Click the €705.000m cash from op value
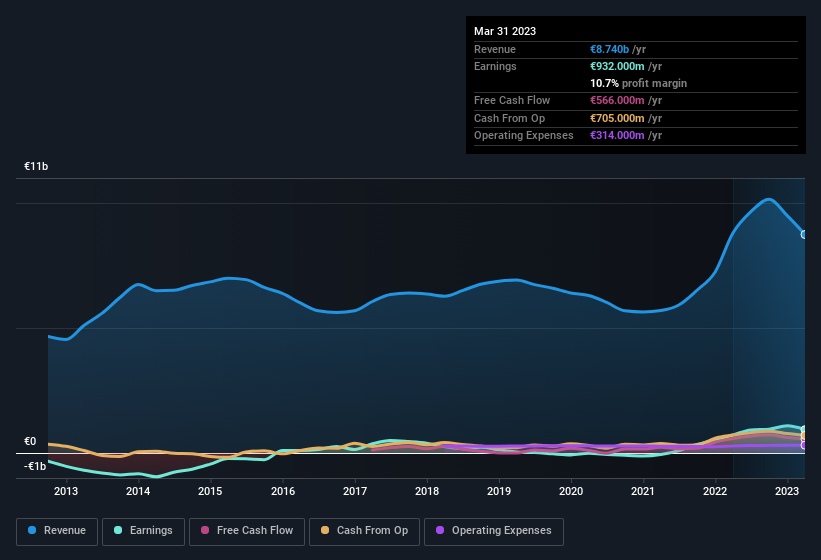The image size is (821, 560). click(617, 118)
